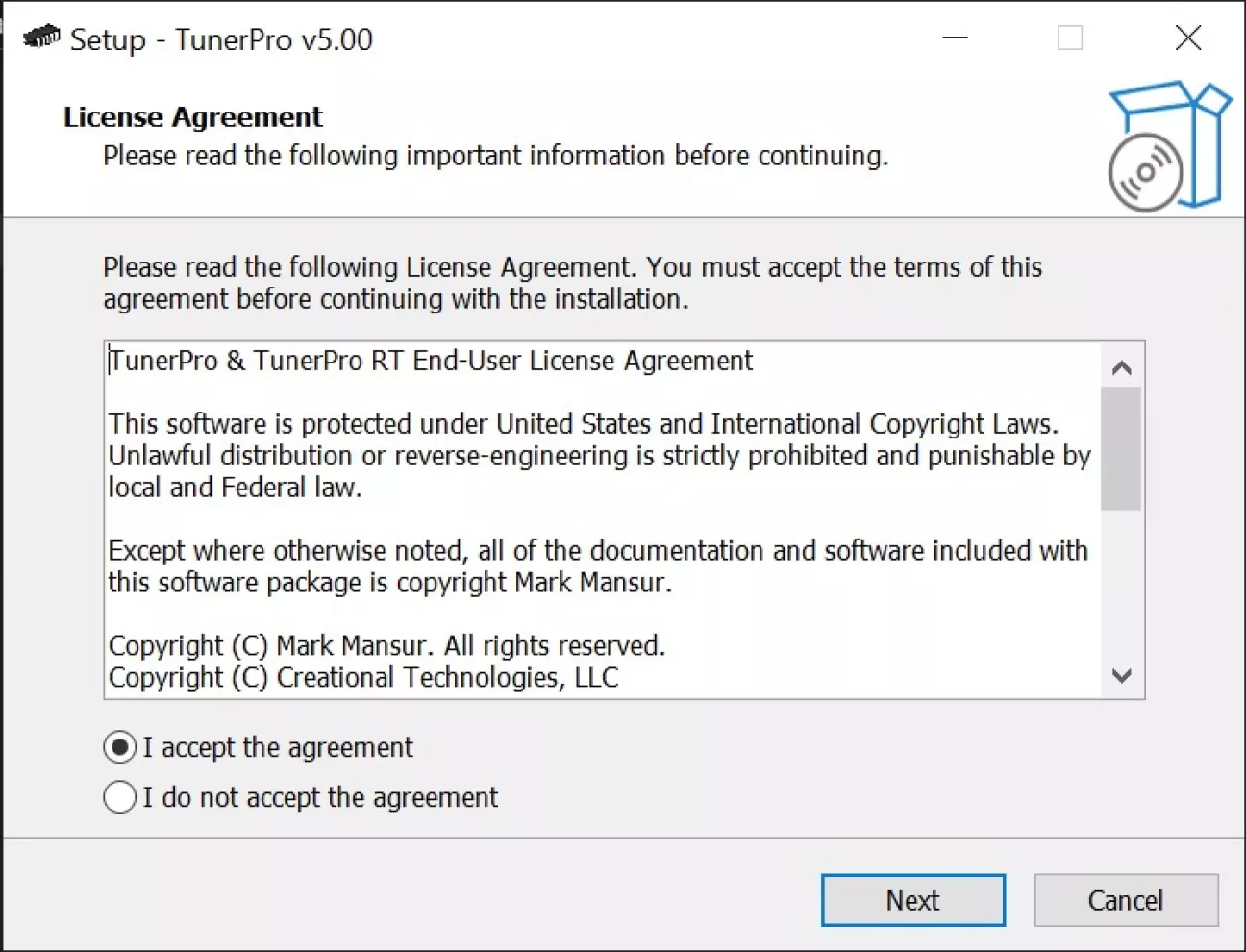Viewport: 1246px width, 952px height.
Task: Click the paragraph starting "This software is protected"
Action: pyautogui.click(x=600, y=456)
